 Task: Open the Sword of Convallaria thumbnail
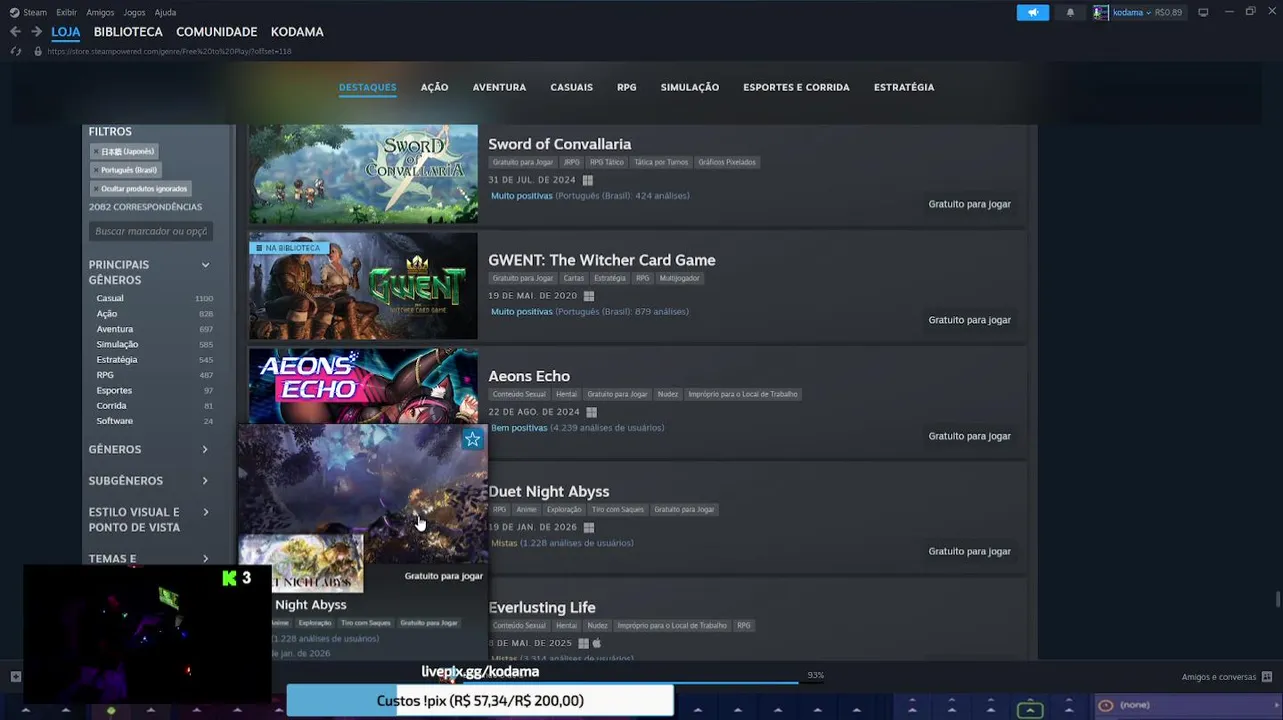[363, 174]
